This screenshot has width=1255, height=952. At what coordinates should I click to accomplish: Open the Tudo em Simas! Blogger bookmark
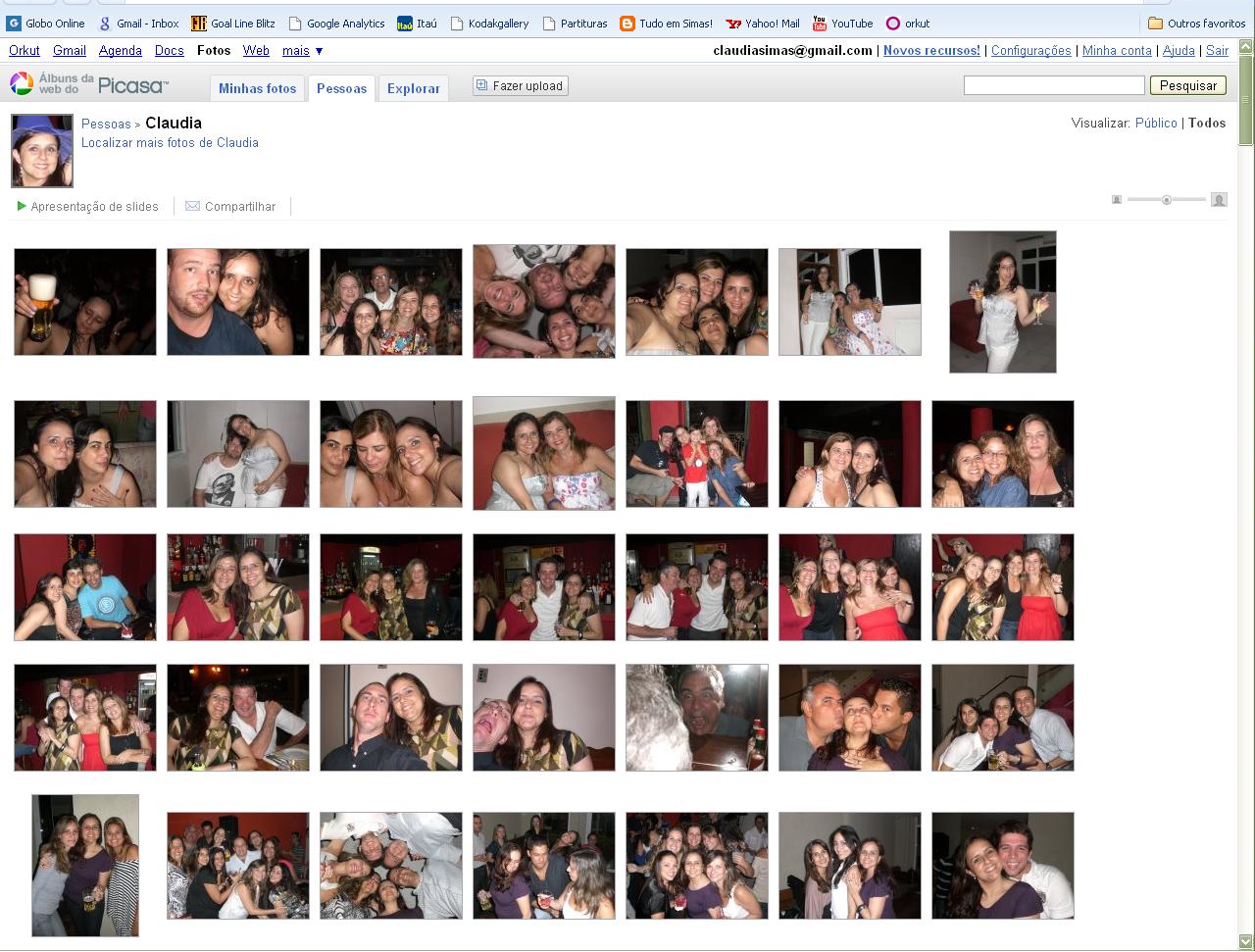point(667,24)
